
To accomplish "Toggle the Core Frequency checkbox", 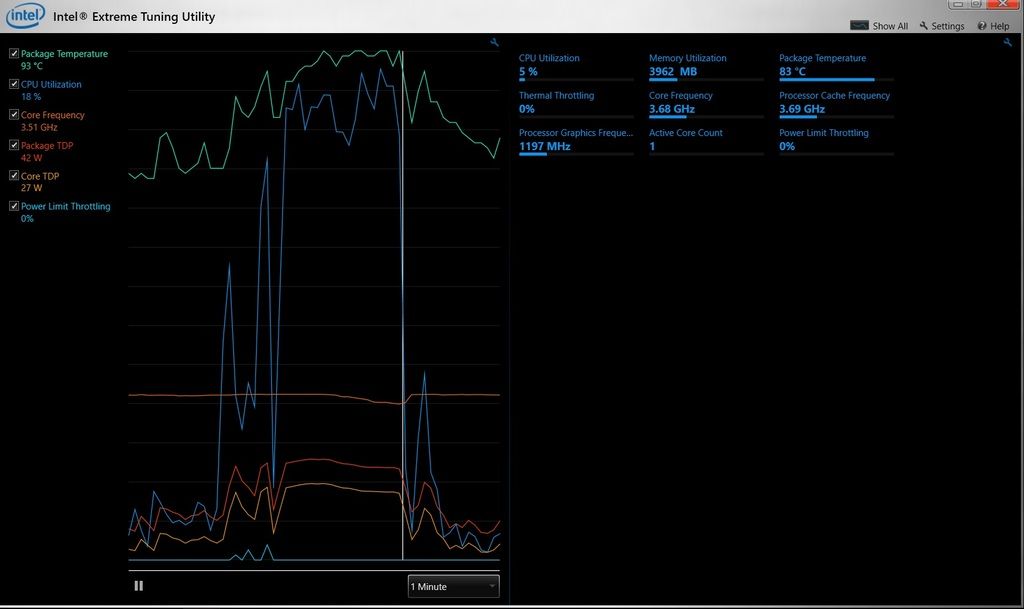I will pyautogui.click(x=14, y=114).
